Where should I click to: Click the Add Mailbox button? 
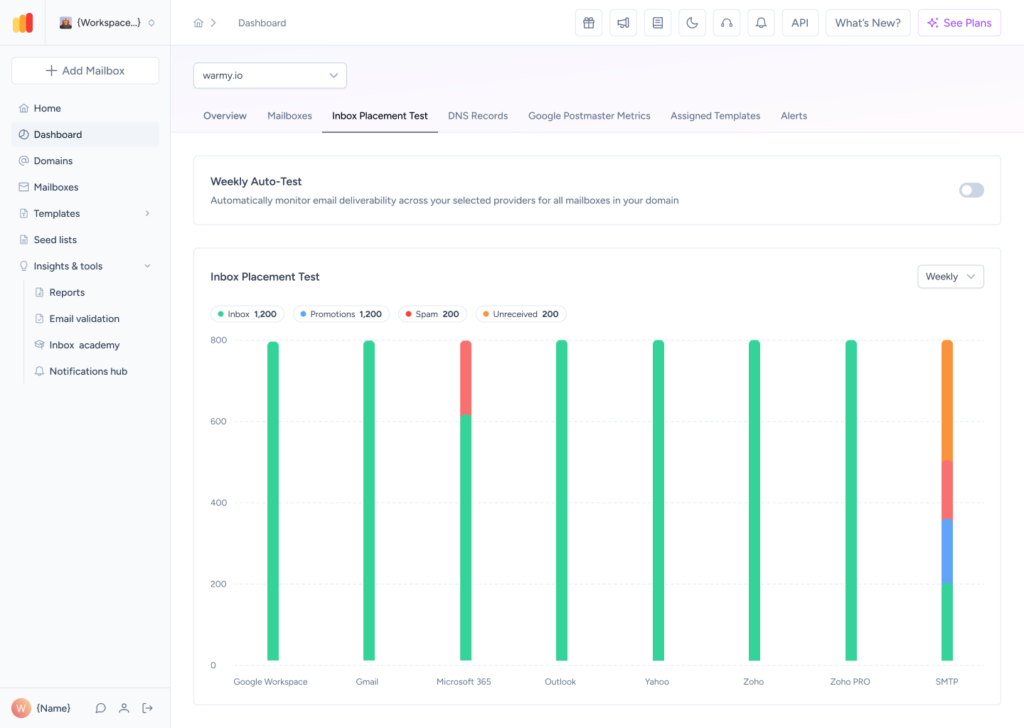[x=84, y=70]
